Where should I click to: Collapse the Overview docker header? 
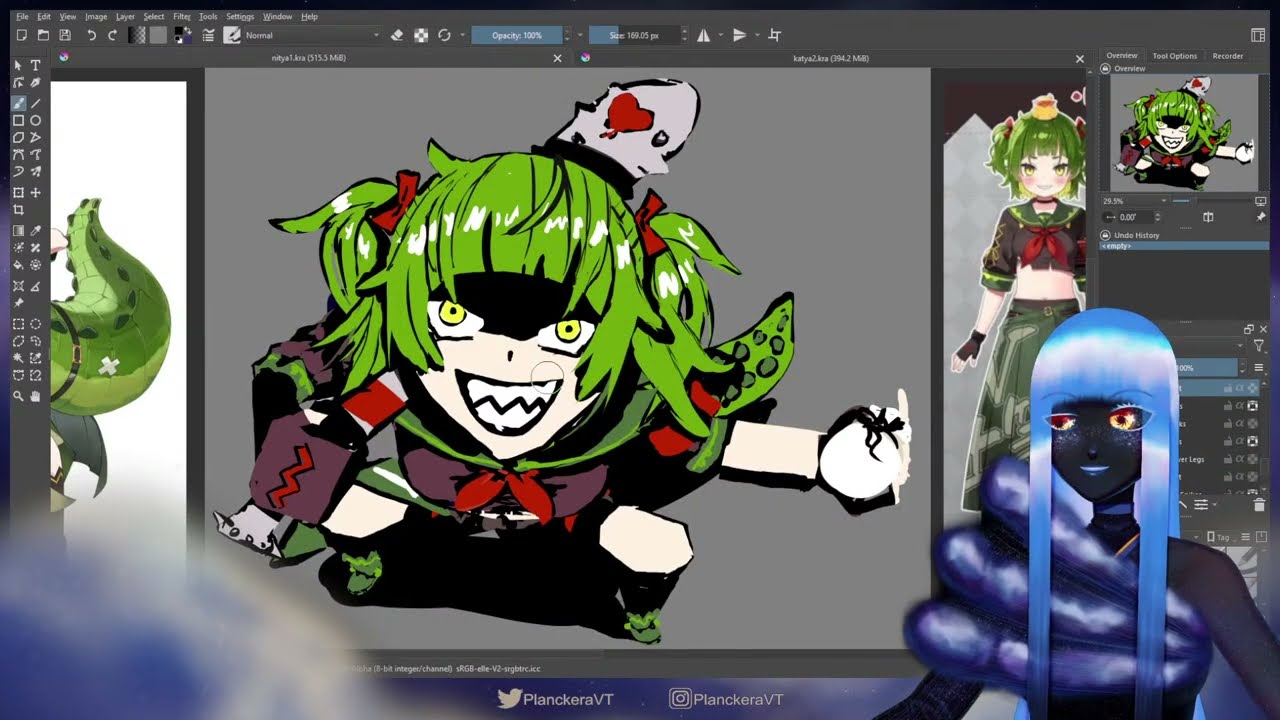coord(1105,69)
